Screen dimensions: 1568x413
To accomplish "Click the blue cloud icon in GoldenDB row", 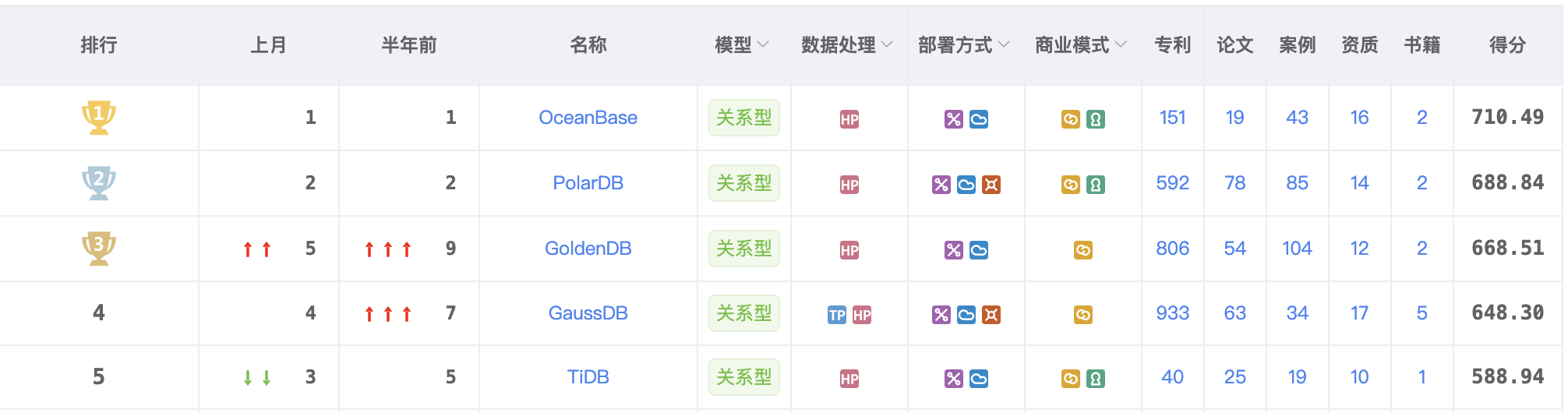I will [x=979, y=250].
